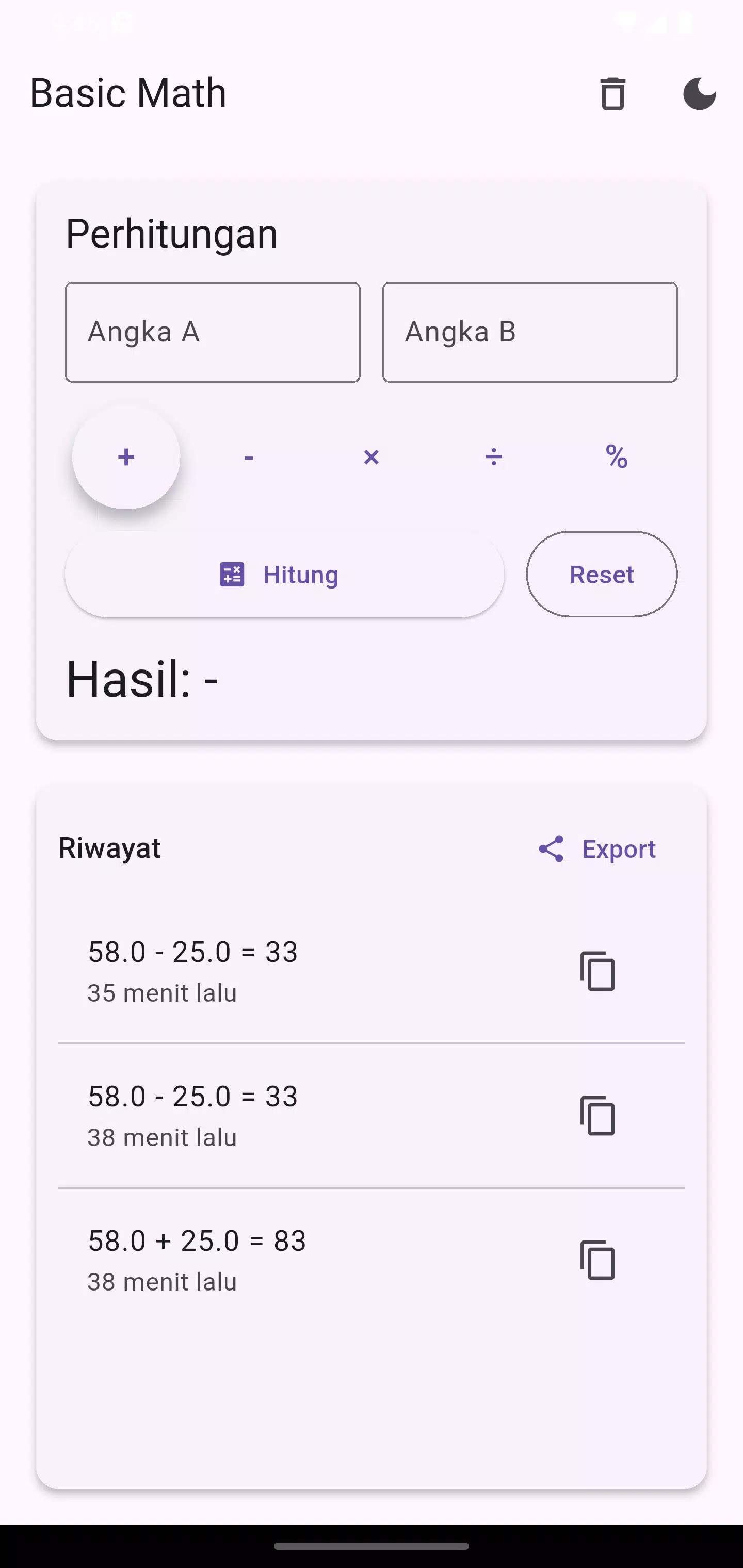The height and width of the screenshot is (1568, 743).
Task: Tap the Android navigation handle bar
Action: [371, 1546]
